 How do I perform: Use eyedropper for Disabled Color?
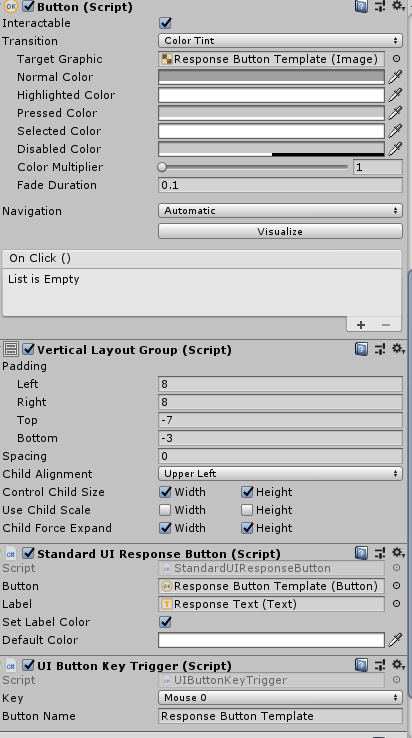(396, 149)
